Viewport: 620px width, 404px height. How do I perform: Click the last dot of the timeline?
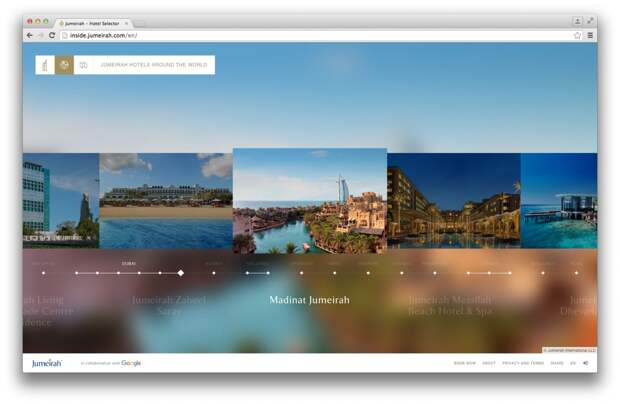(577, 273)
